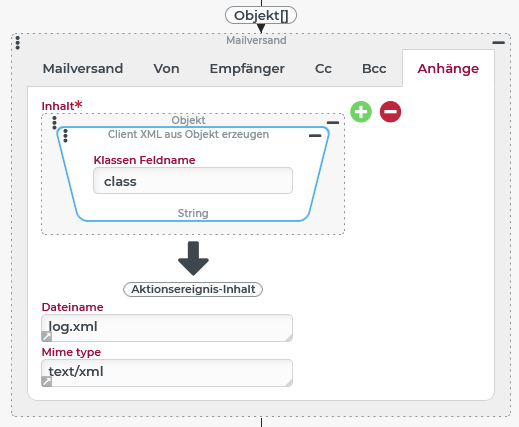This screenshot has height=427, width=519.
Task: Click the Dateiname field containing log.xml
Action: pyautogui.click(x=167, y=328)
